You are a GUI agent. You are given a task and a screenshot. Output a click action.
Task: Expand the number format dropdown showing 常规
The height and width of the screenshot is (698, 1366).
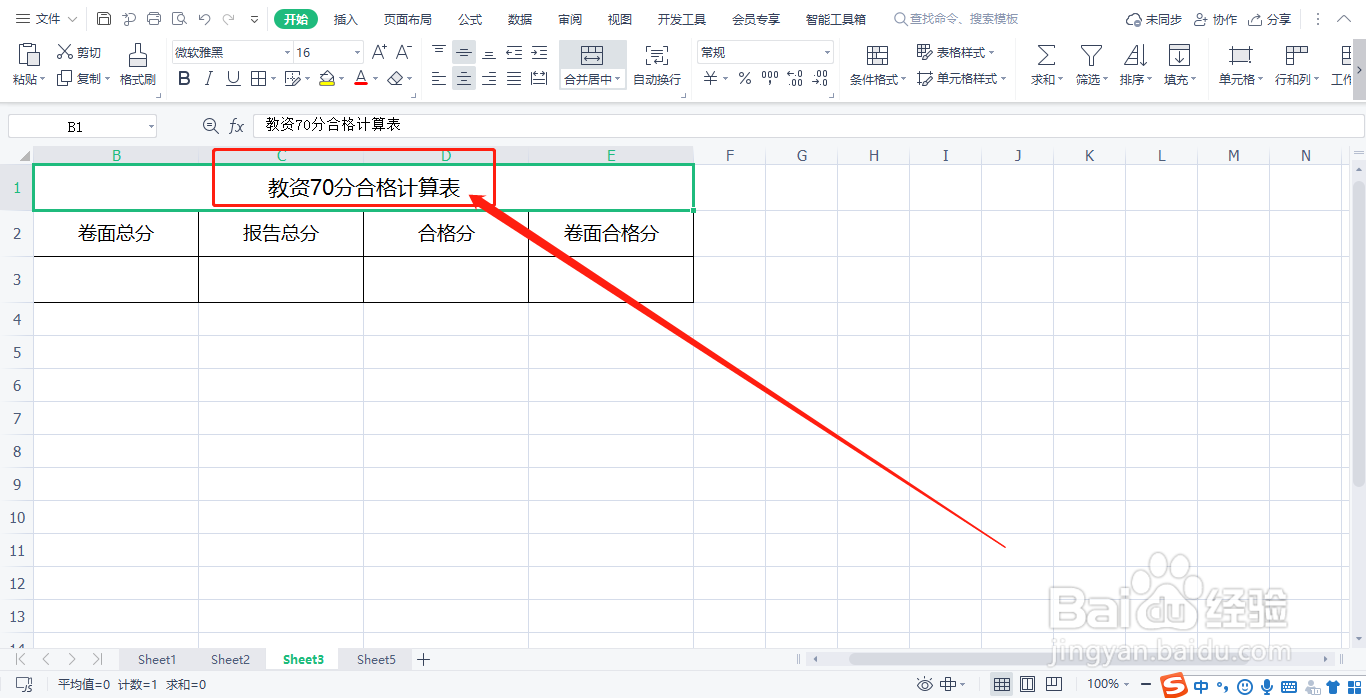(x=826, y=51)
